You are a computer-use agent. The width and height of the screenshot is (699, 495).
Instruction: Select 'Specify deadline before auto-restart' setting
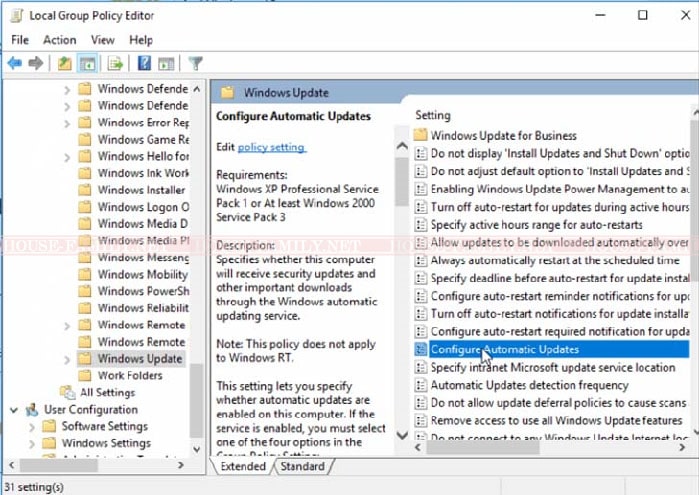pyautogui.click(x=560, y=278)
